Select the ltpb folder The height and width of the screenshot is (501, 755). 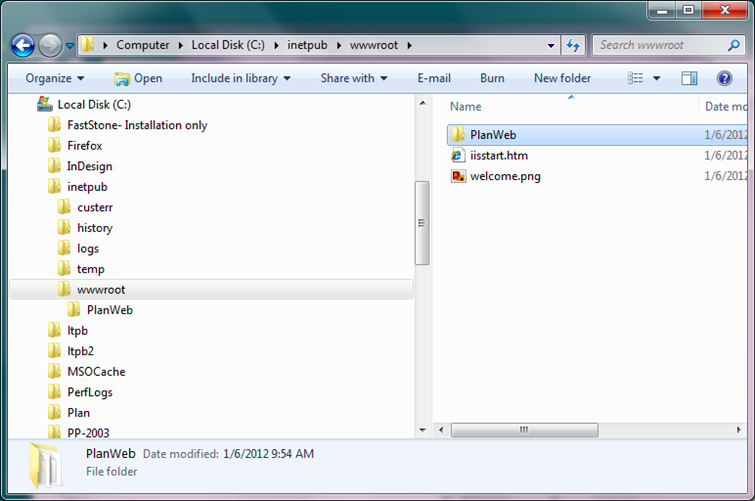[77, 331]
